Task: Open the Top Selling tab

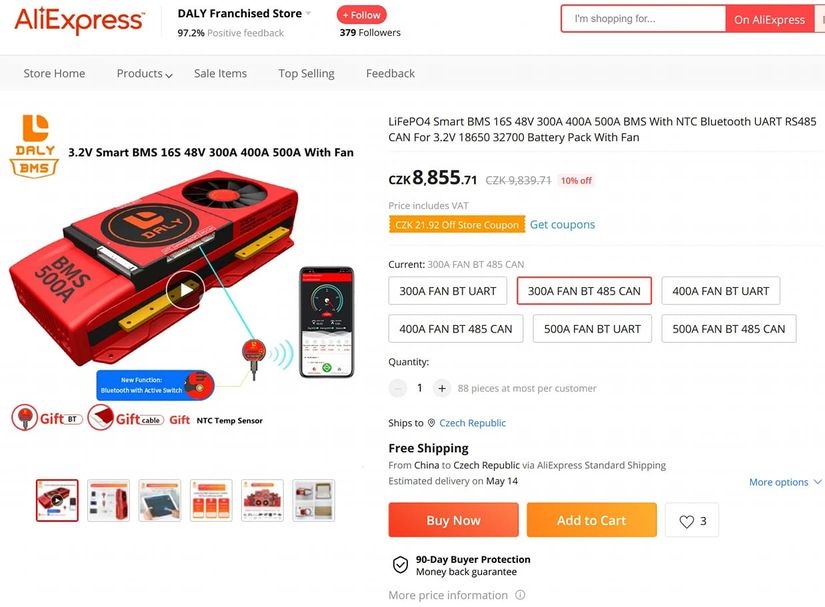Action: coord(306,74)
